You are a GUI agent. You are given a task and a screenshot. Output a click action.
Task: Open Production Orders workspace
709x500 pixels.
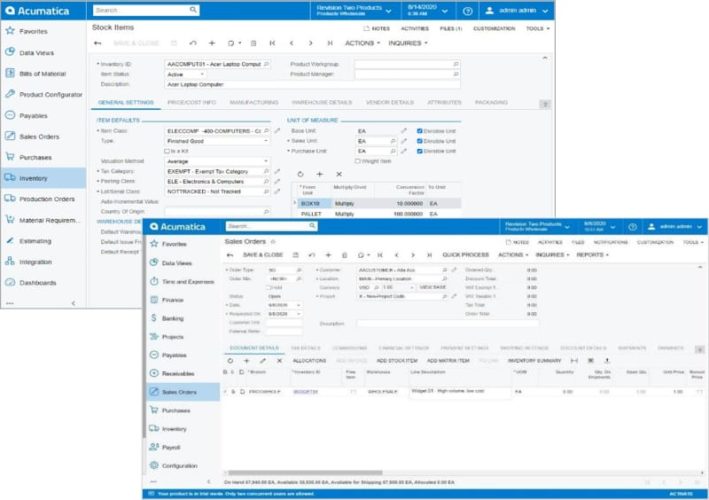(x=47, y=199)
